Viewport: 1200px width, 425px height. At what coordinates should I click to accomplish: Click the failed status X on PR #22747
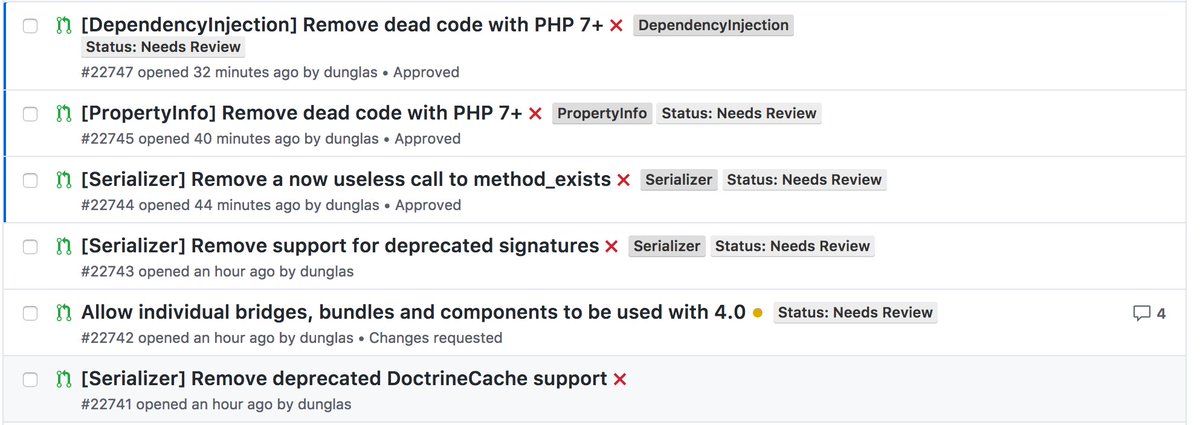(616, 25)
